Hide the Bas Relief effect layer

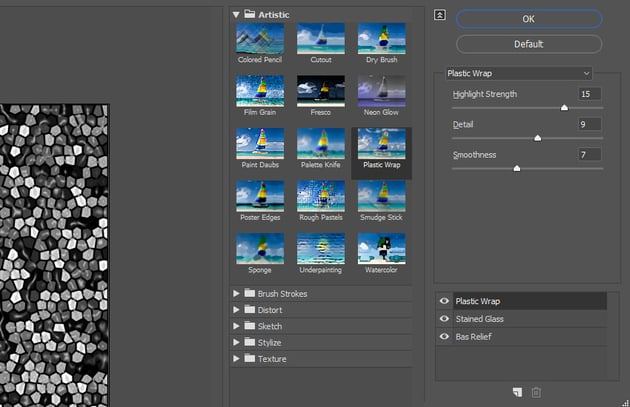click(444, 337)
